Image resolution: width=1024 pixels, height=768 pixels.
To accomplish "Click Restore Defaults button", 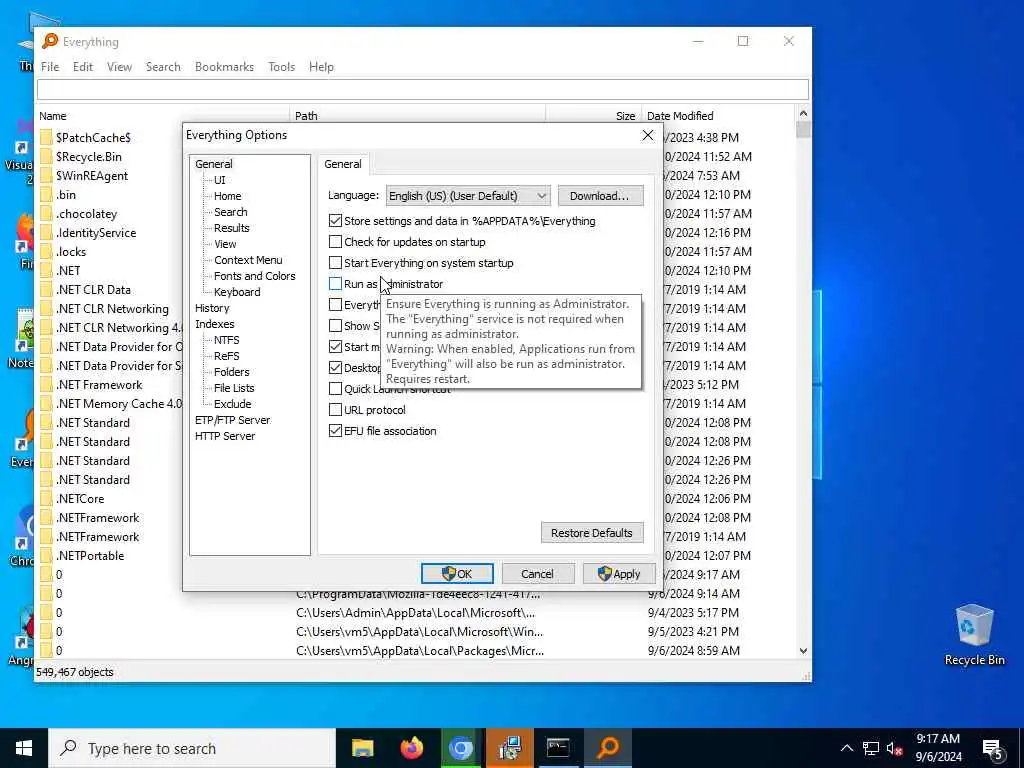I will (592, 533).
